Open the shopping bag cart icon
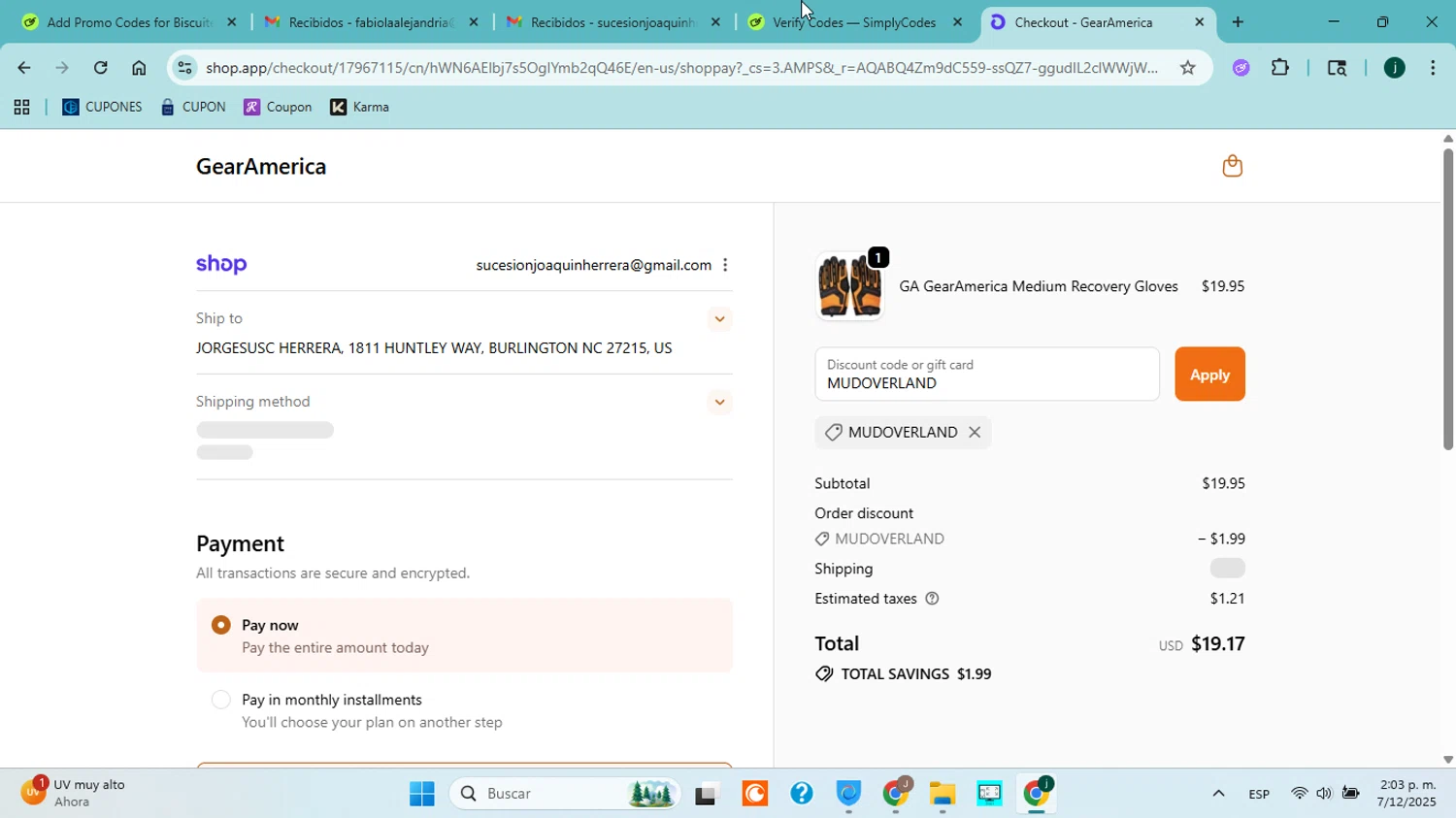1456x818 pixels. tap(1232, 166)
